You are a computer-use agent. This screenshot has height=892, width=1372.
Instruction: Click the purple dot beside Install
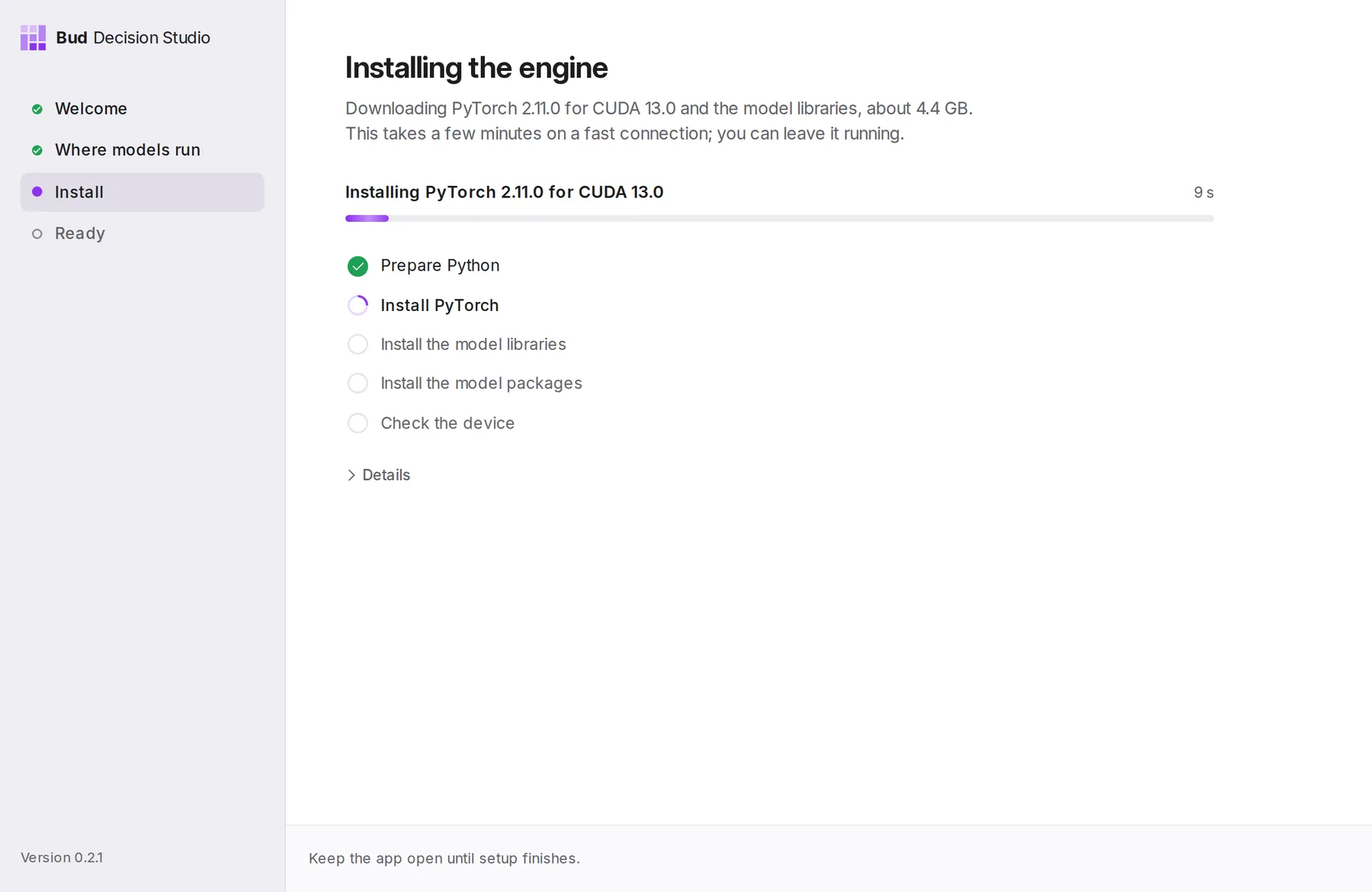coord(37,192)
